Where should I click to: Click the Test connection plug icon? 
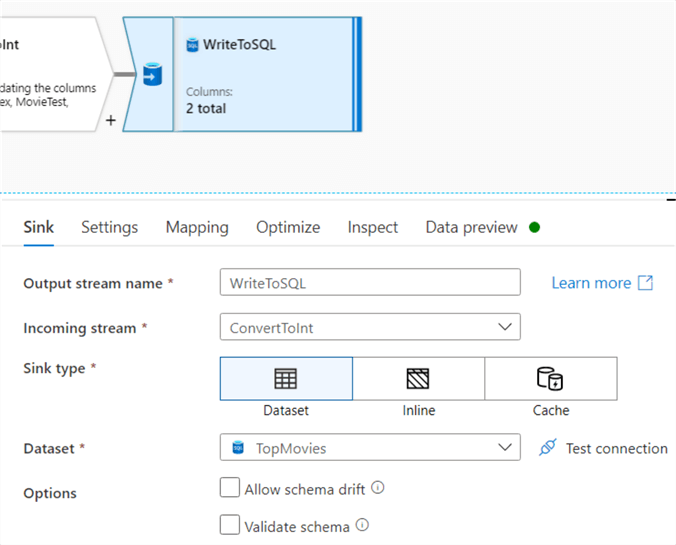(x=547, y=448)
